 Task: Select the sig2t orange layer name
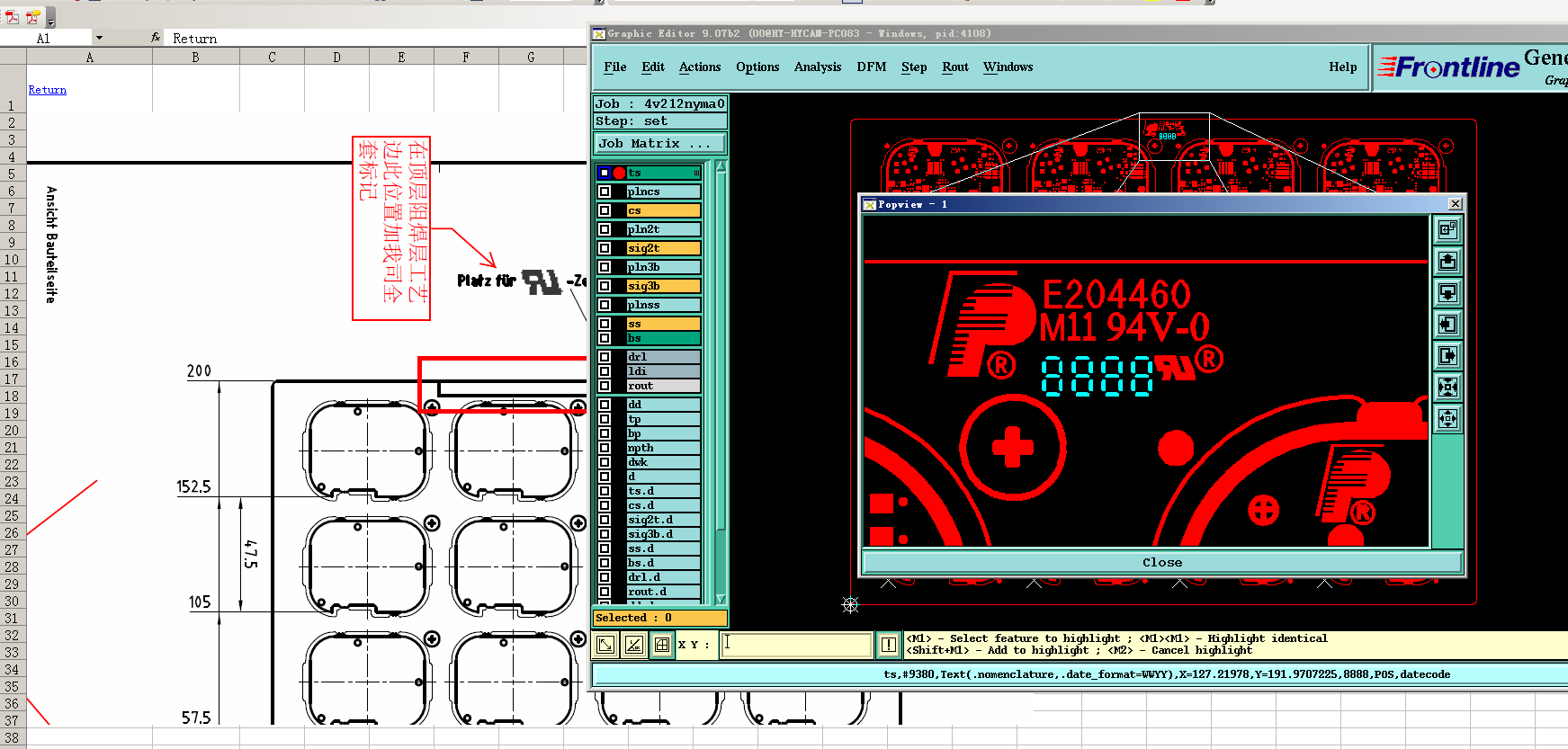tap(663, 248)
